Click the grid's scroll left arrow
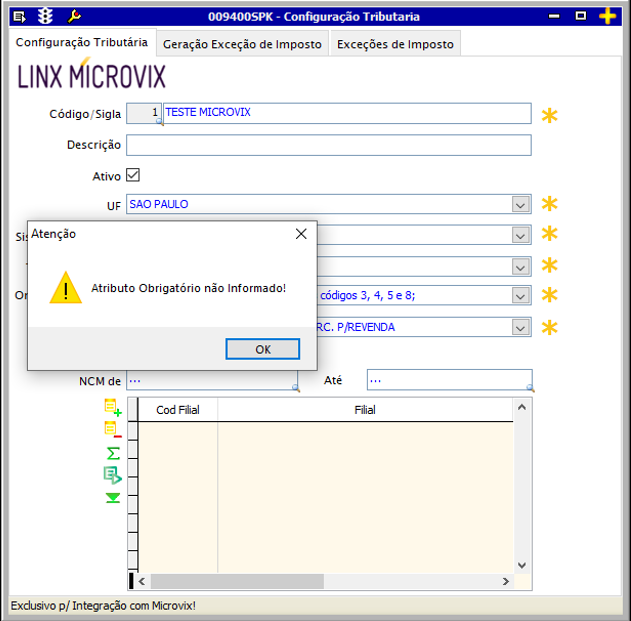The width and height of the screenshot is (631, 621). [x=142, y=581]
